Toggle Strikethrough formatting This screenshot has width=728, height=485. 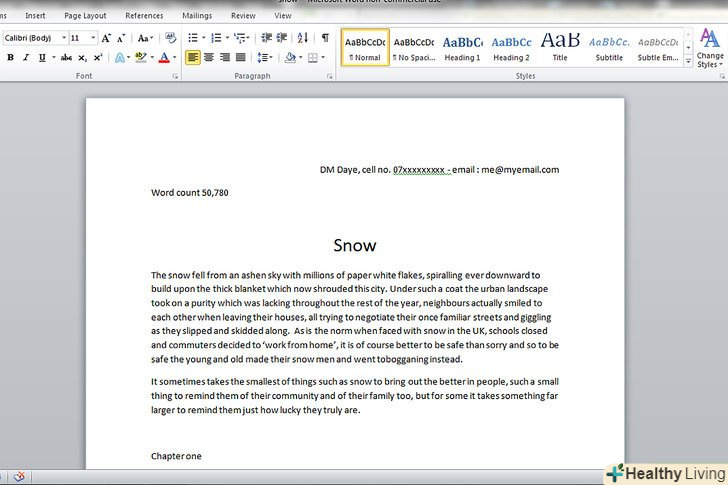66,58
